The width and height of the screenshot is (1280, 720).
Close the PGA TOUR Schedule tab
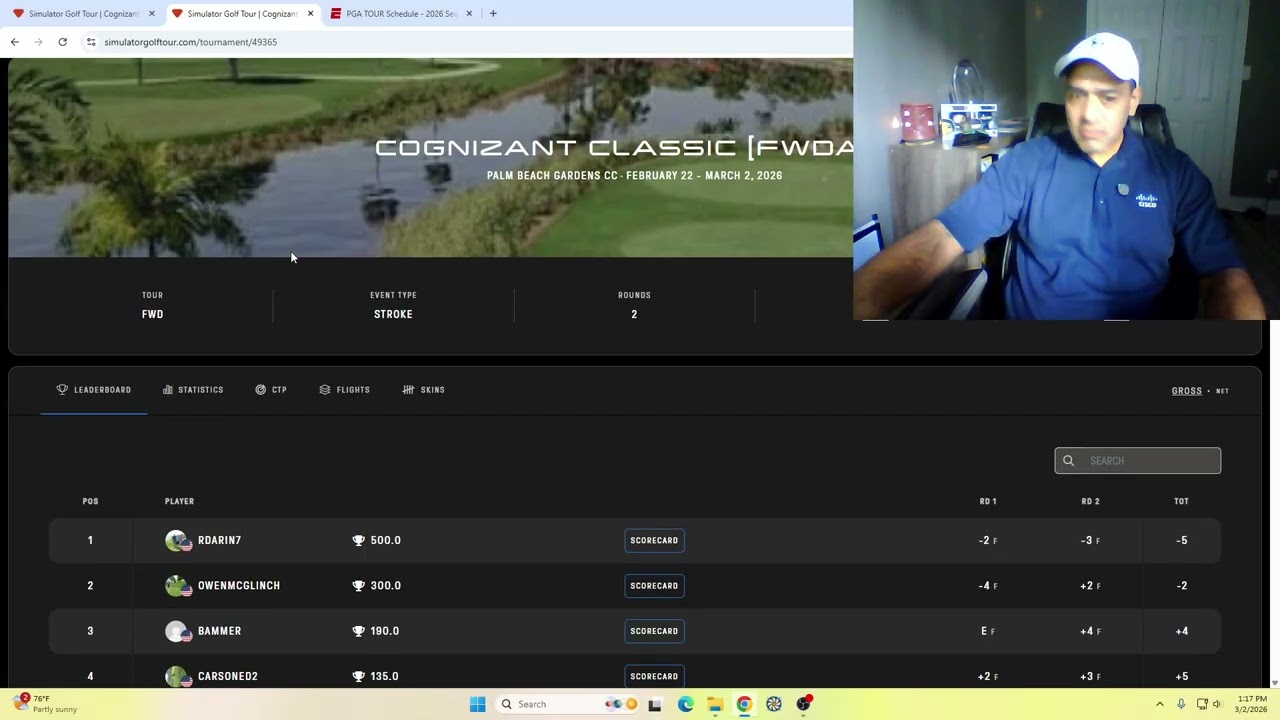pyautogui.click(x=469, y=14)
